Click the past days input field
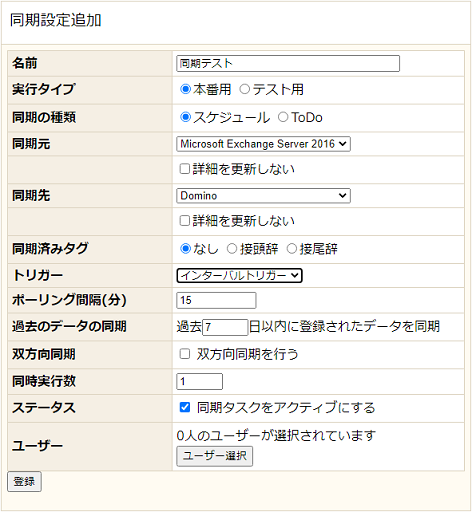The width and height of the screenshot is (472, 512). 225,327
